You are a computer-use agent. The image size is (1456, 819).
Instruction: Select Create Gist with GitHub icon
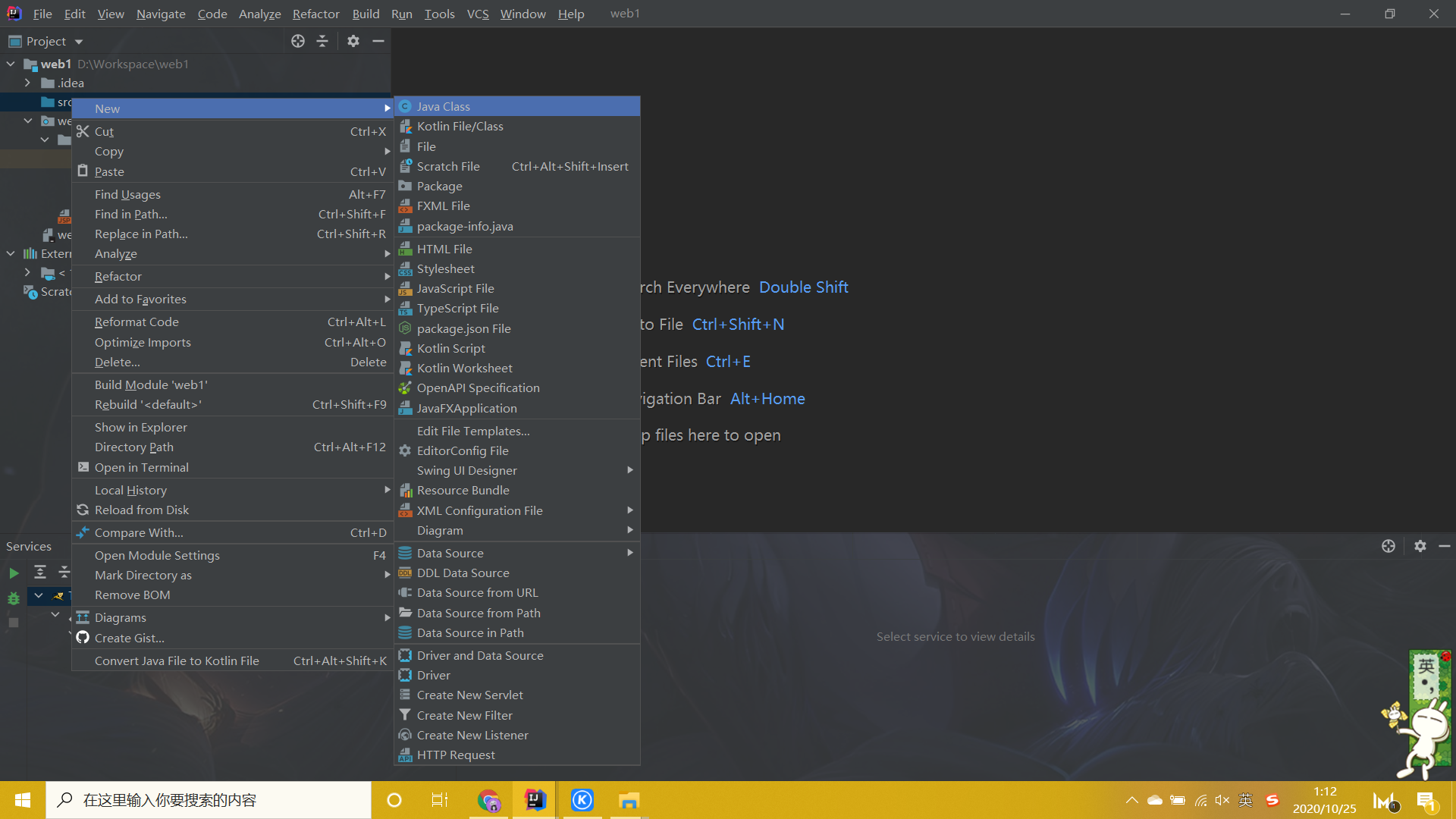233,638
